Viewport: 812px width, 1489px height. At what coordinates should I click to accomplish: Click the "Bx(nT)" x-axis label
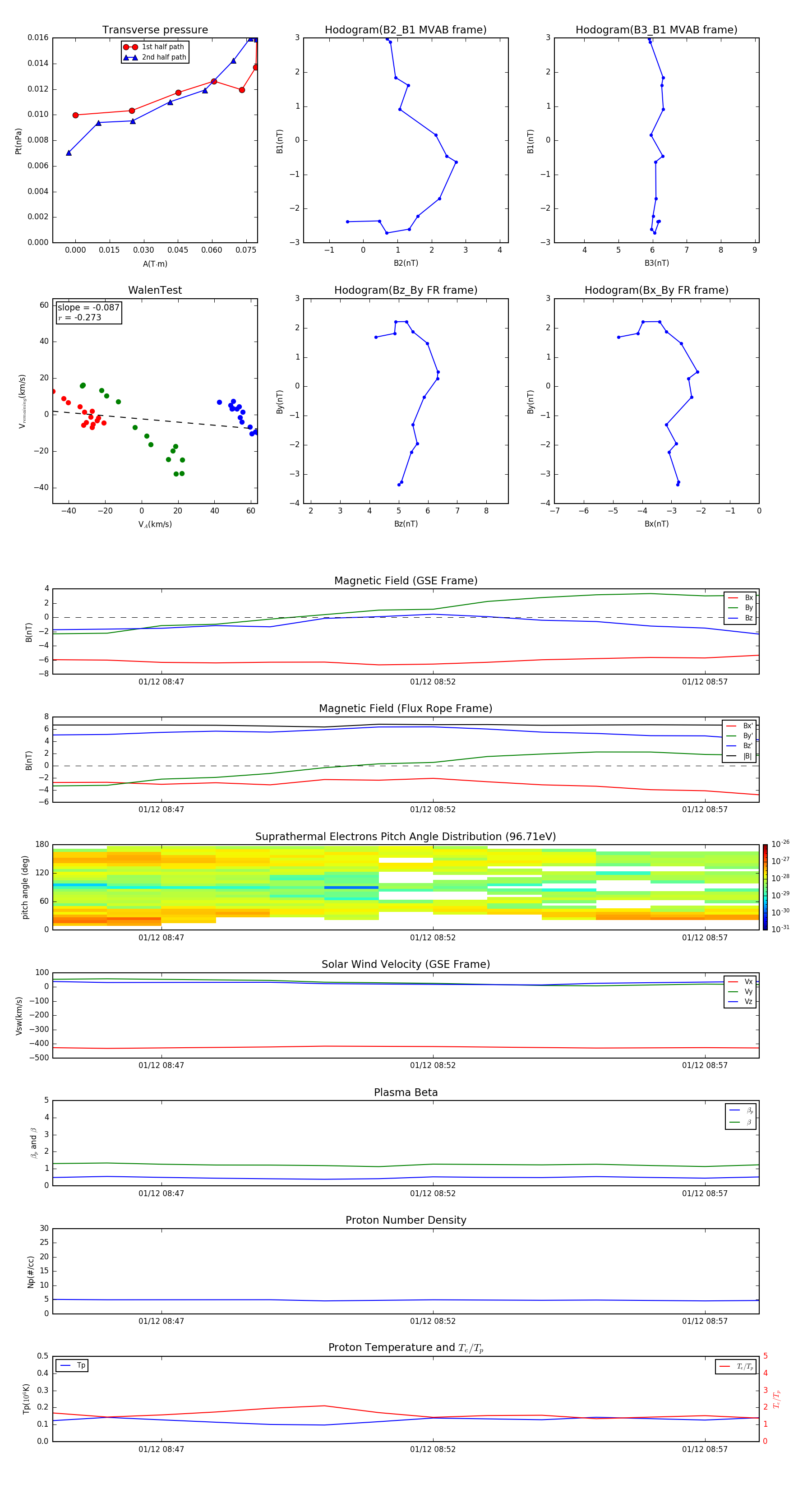pyautogui.click(x=656, y=524)
